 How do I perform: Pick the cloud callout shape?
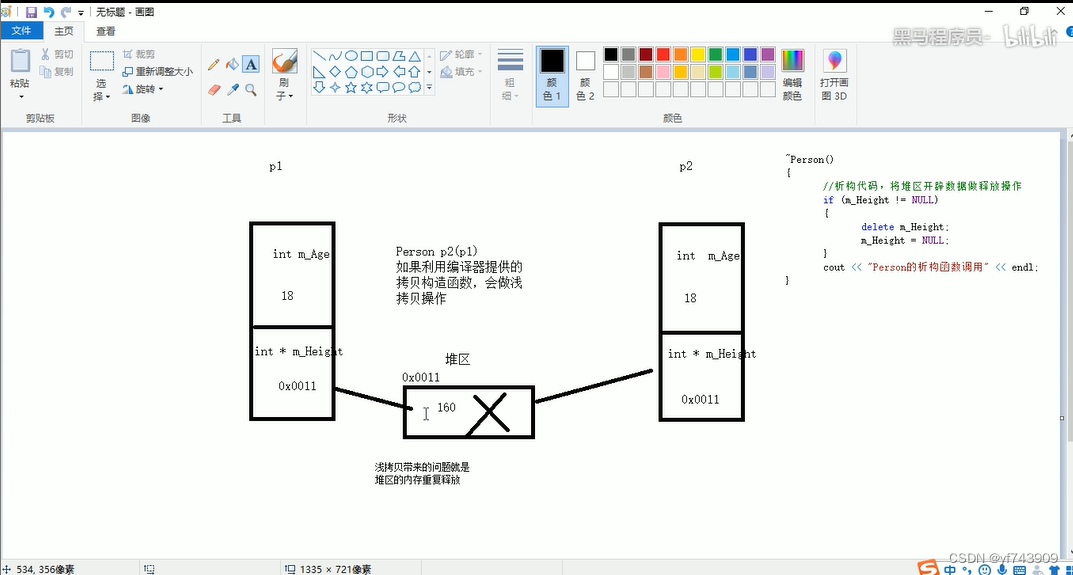[x=414, y=87]
